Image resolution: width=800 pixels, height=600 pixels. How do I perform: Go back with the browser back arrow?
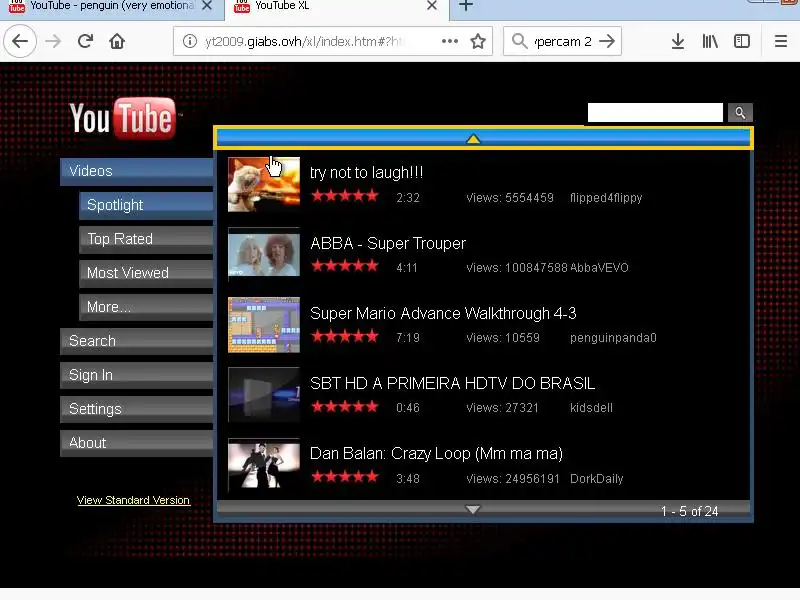(x=20, y=41)
